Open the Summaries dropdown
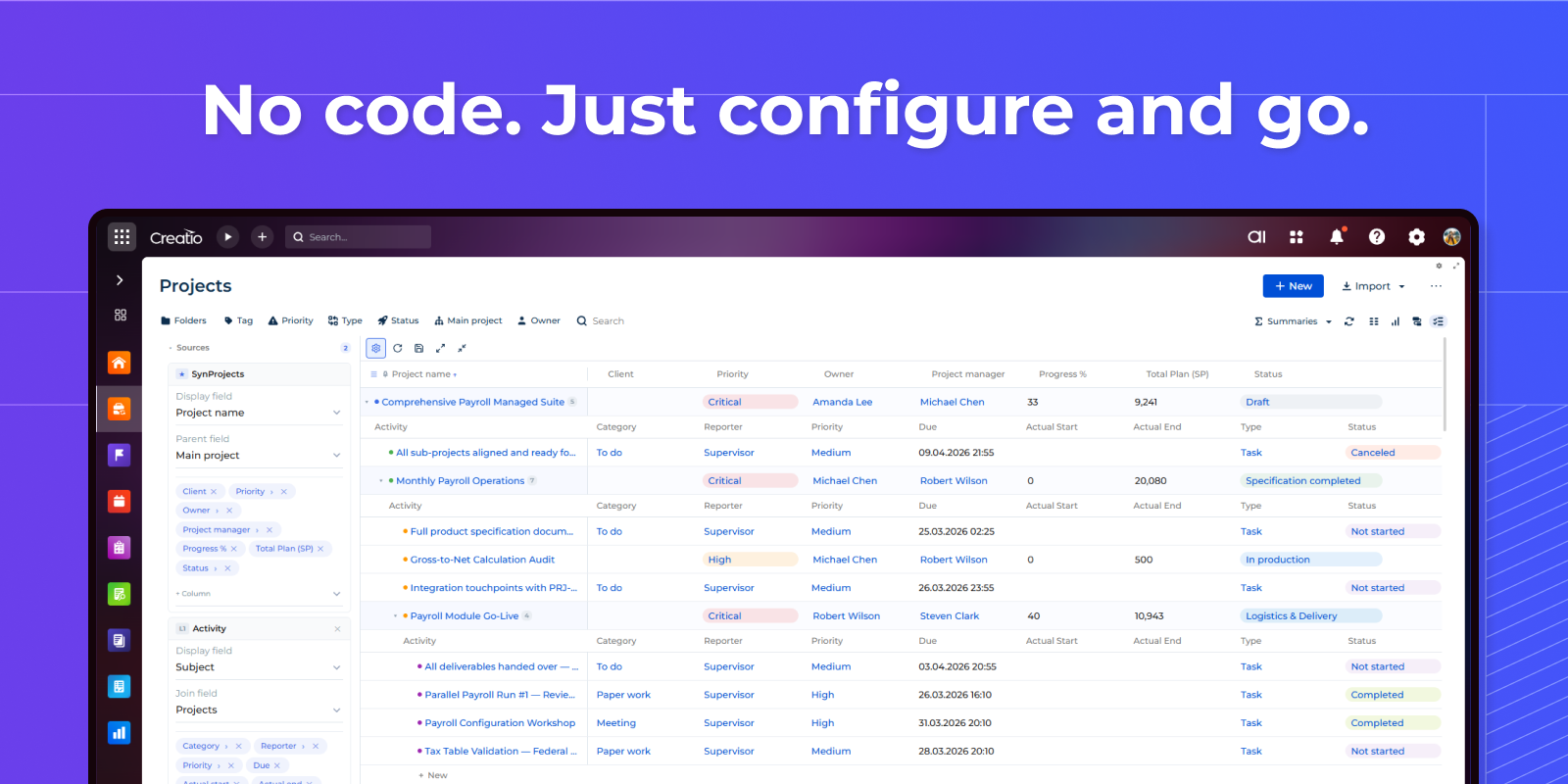 [x=1293, y=321]
